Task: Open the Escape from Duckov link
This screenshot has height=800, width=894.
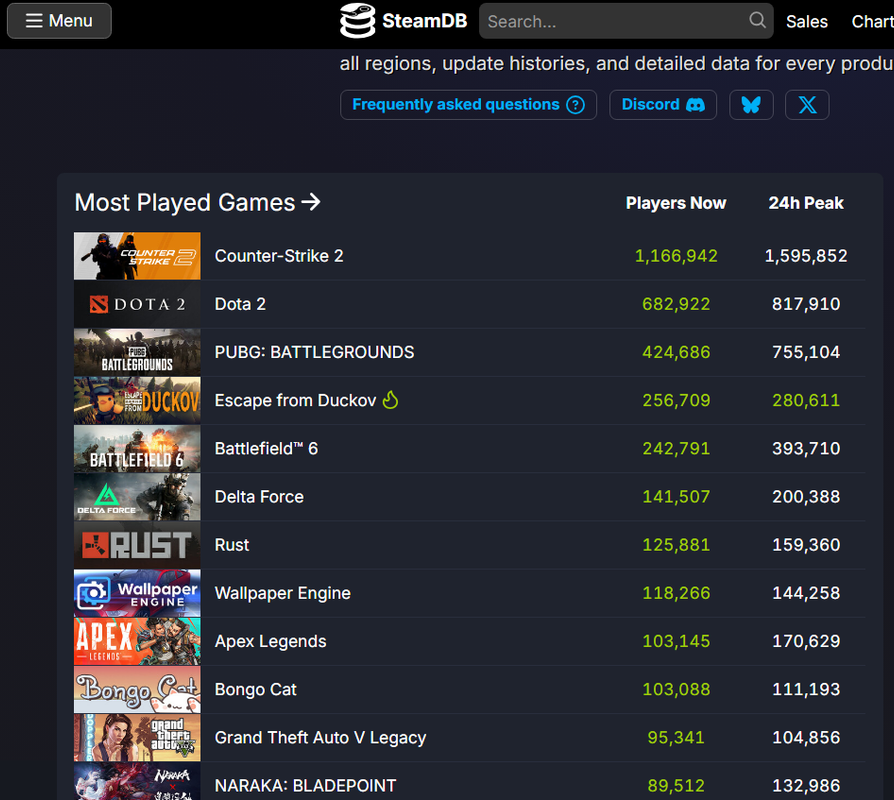Action: (x=295, y=401)
